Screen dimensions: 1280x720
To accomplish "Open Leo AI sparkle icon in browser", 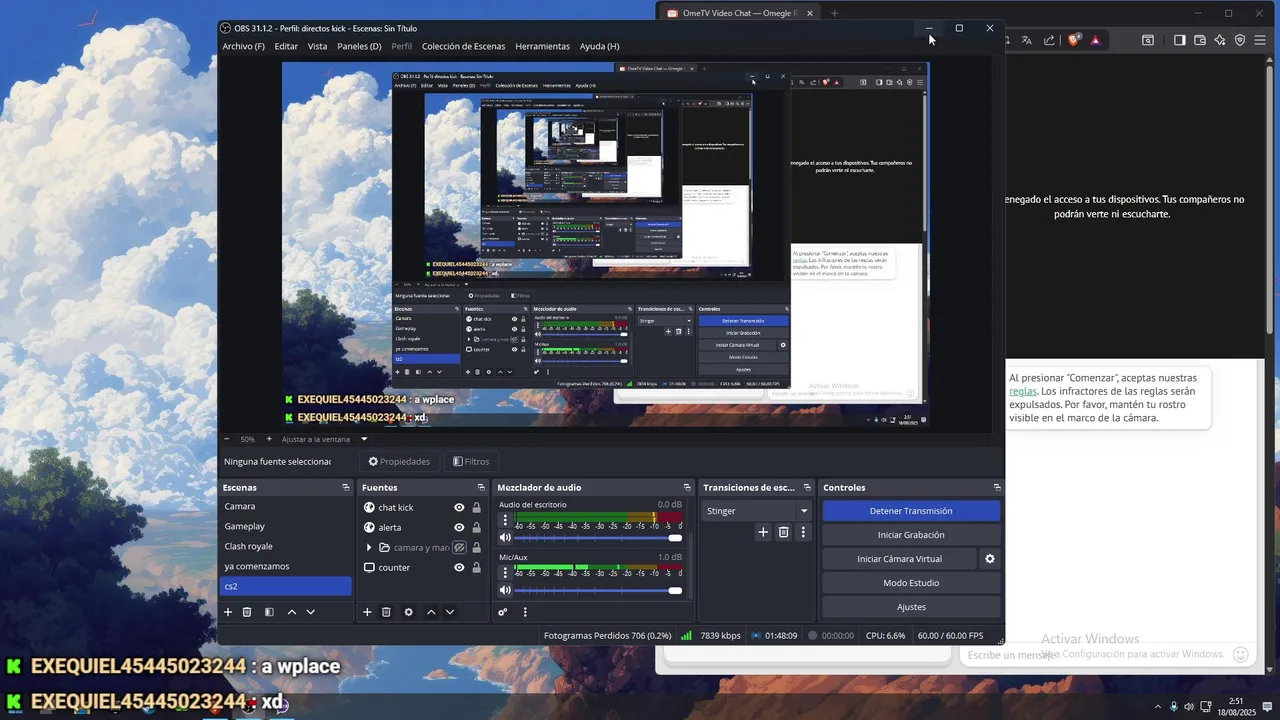I will [1220, 40].
